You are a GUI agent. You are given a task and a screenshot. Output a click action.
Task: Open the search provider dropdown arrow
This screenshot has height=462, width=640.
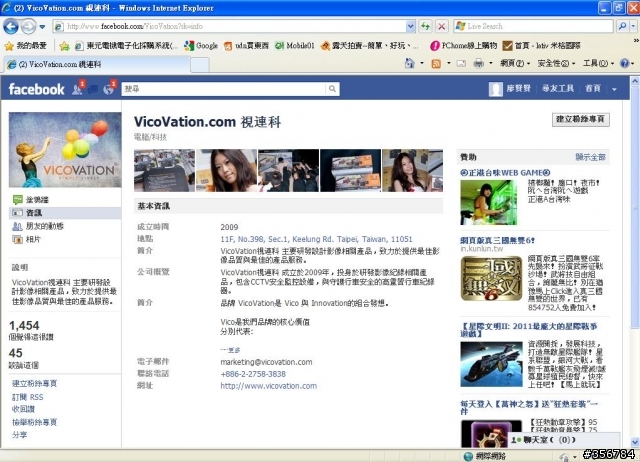(633, 27)
